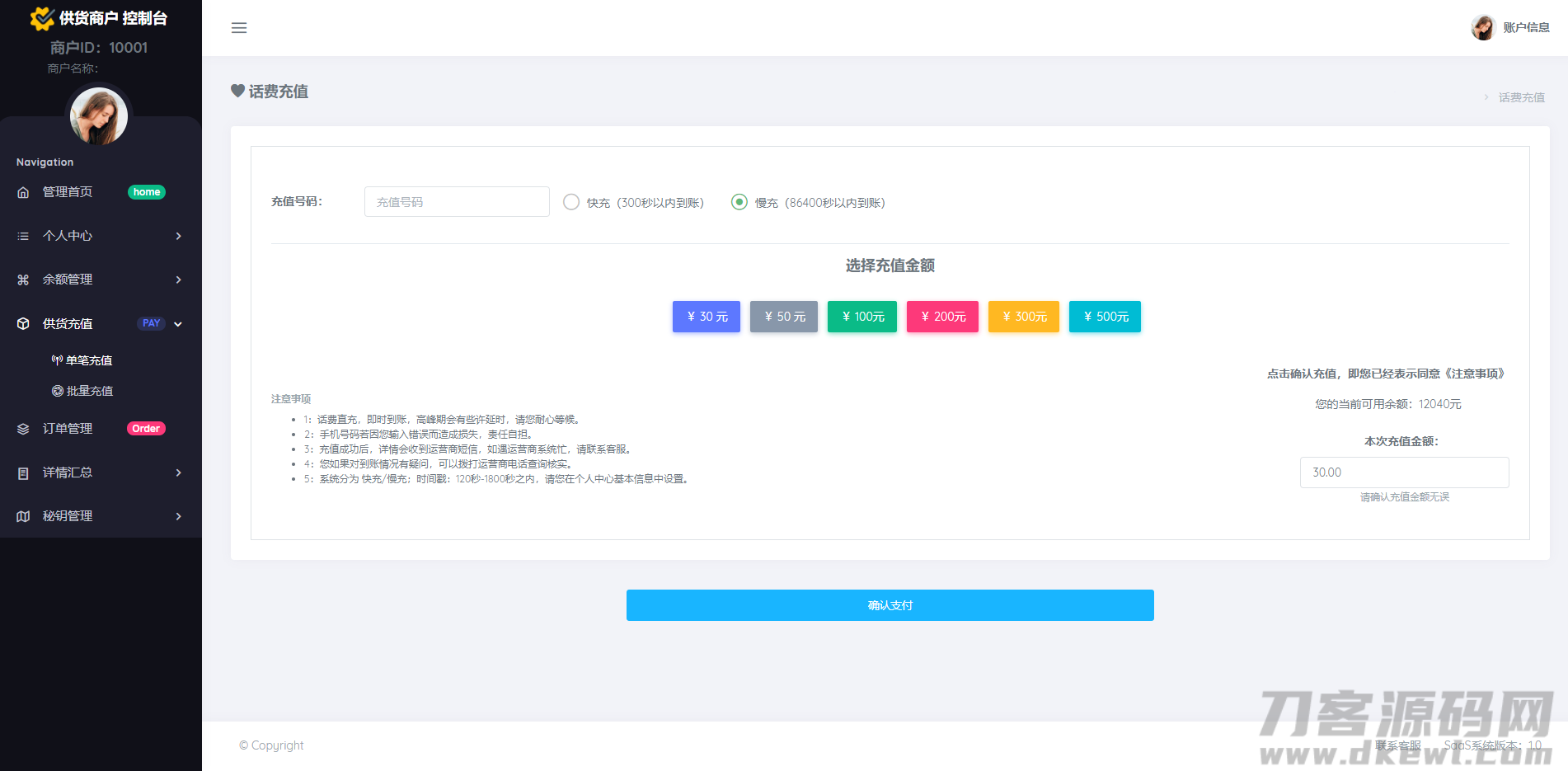This screenshot has width=1568, height=771.
Task: Click the 充值号码 phone number input field
Action: pos(457,202)
